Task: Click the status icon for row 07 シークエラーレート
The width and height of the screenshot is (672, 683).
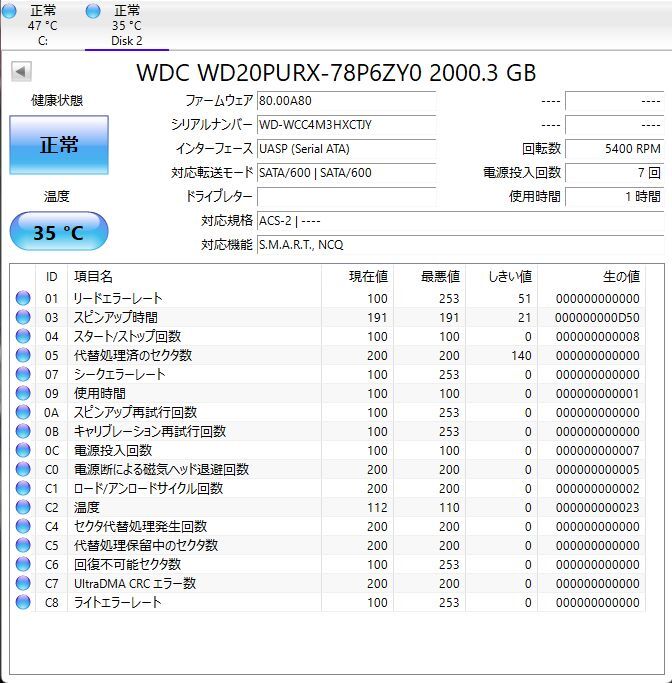Action: (23, 374)
